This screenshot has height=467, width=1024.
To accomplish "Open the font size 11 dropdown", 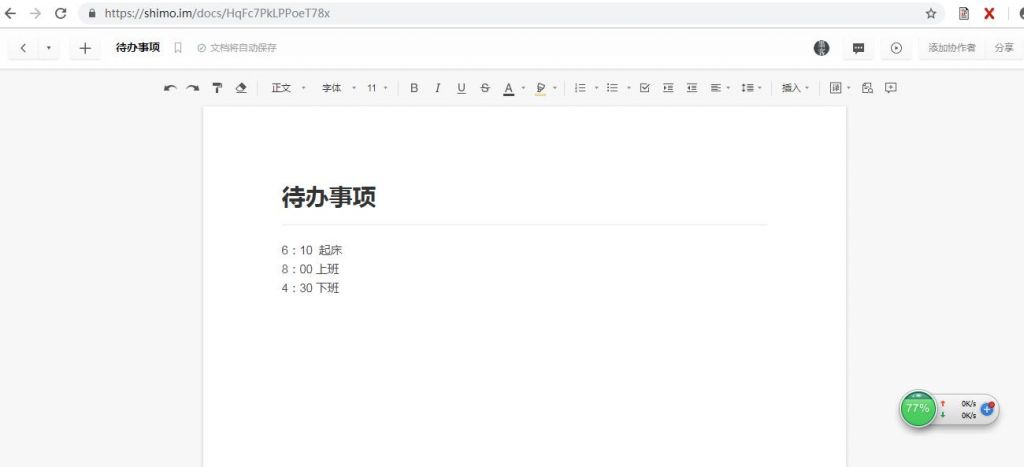I will pos(377,88).
